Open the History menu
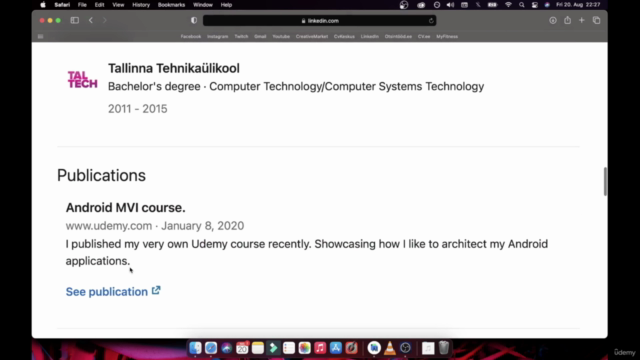The height and width of the screenshot is (360, 640). 141,5
